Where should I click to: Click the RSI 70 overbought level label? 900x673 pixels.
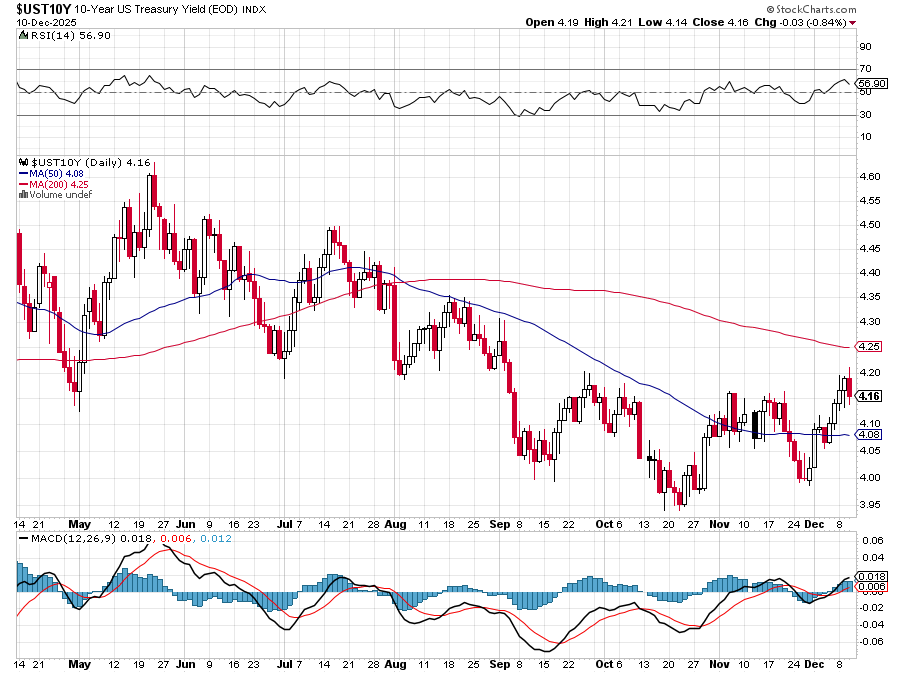(x=865, y=69)
